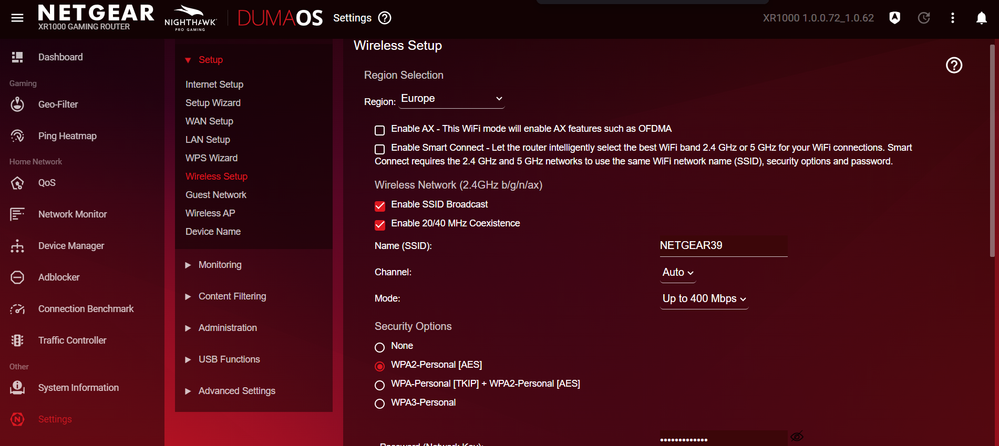This screenshot has width=999, height=446.
Task: Open Guest Network settings
Action: click(216, 194)
